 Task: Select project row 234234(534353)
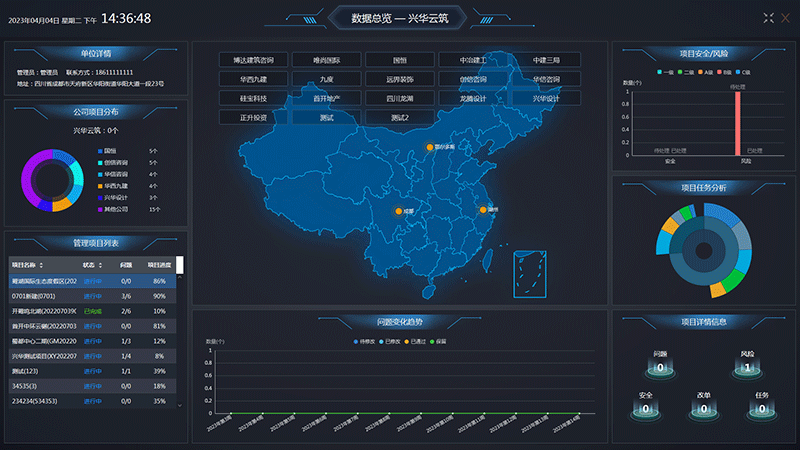coord(92,402)
